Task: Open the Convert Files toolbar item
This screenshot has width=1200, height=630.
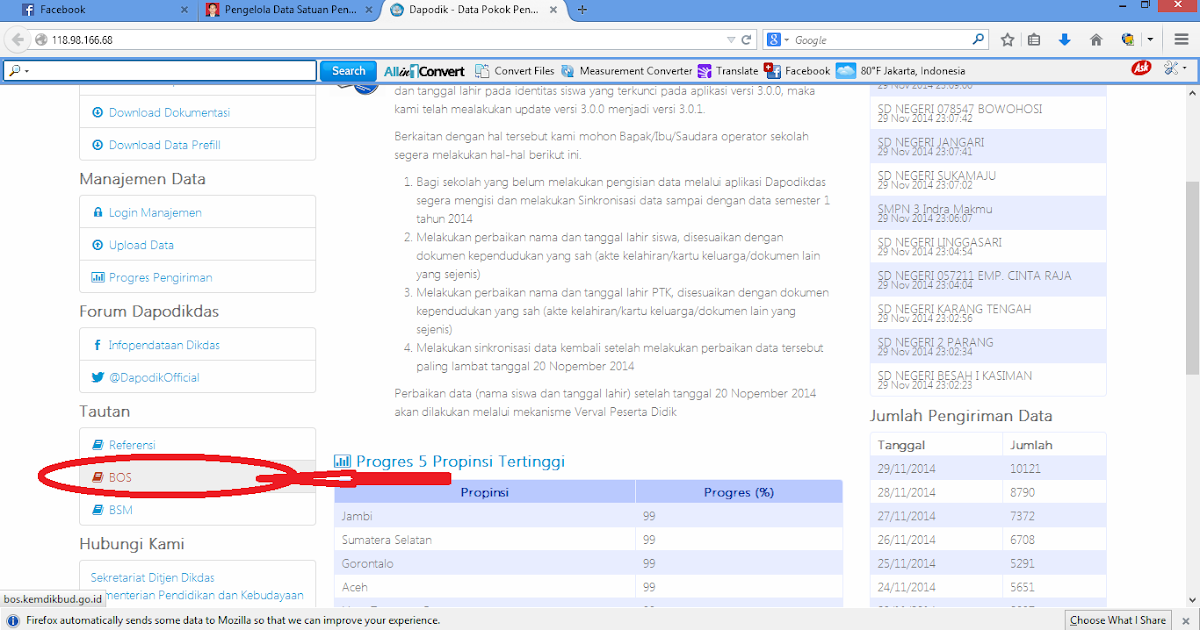Action: [x=515, y=71]
